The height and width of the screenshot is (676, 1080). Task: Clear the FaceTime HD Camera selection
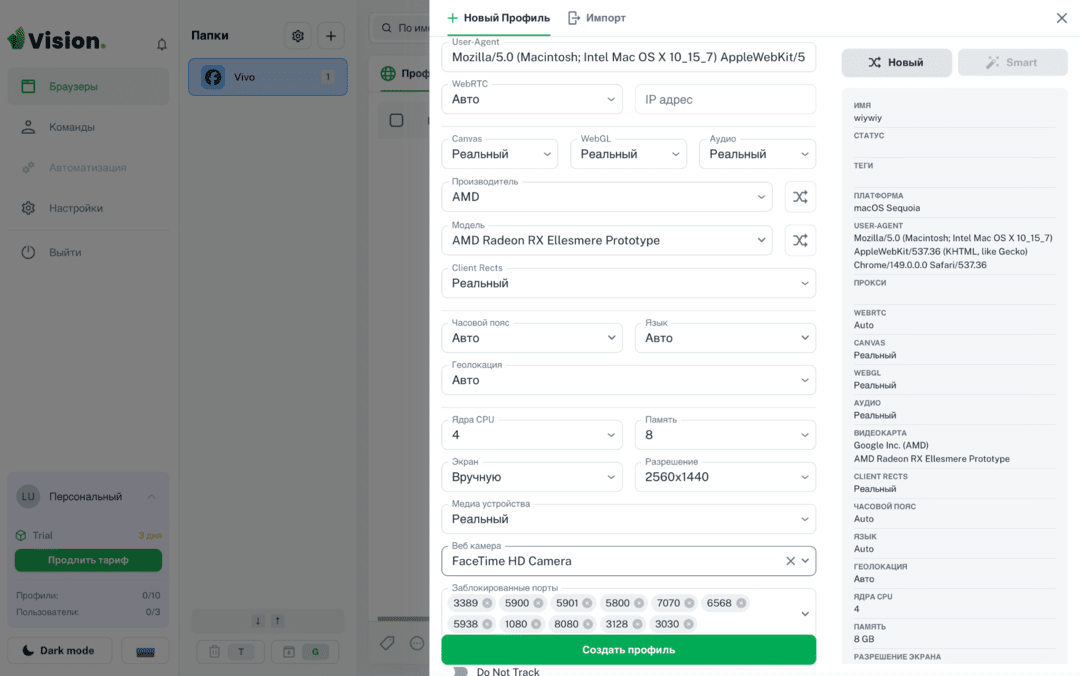click(x=790, y=561)
